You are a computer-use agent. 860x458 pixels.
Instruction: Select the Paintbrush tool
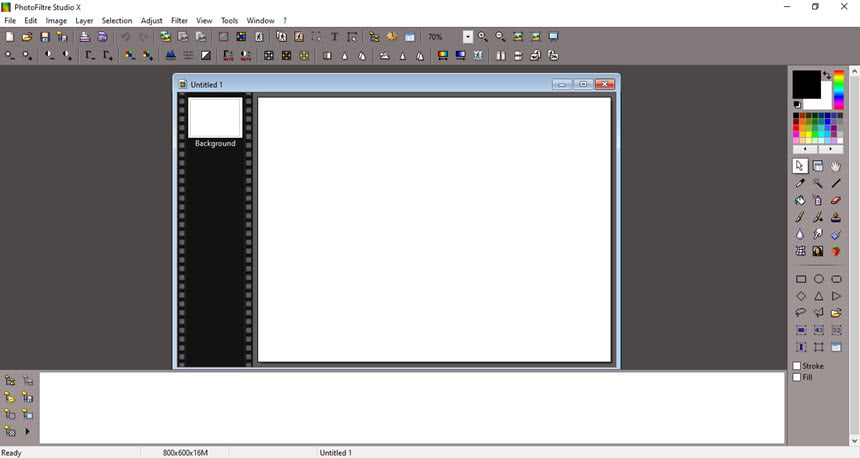pyautogui.click(x=800, y=217)
